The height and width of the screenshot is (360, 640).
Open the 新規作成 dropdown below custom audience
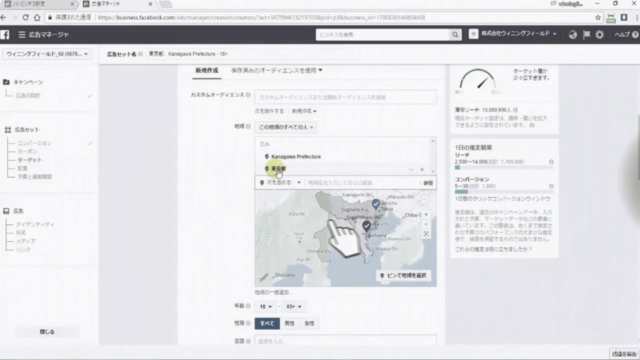[x=304, y=111]
